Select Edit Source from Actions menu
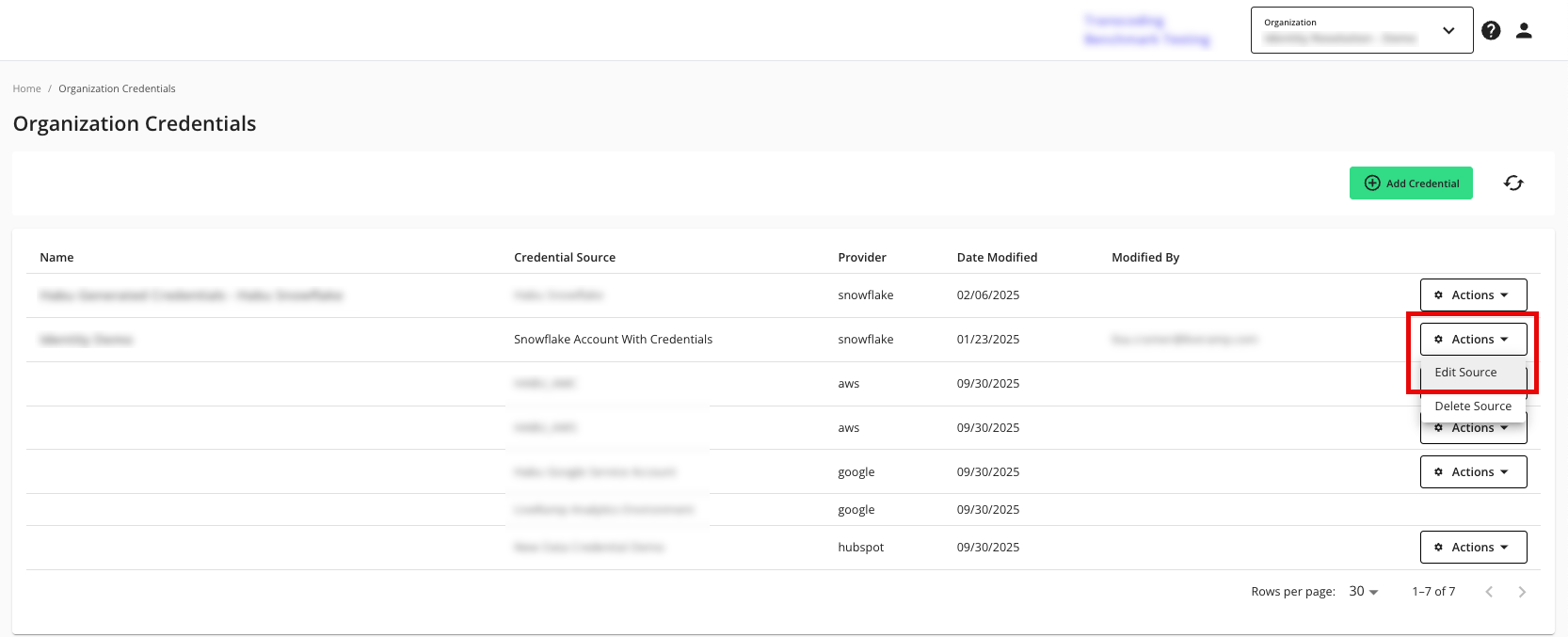The height and width of the screenshot is (637, 1568). pyautogui.click(x=1465, y=373)
